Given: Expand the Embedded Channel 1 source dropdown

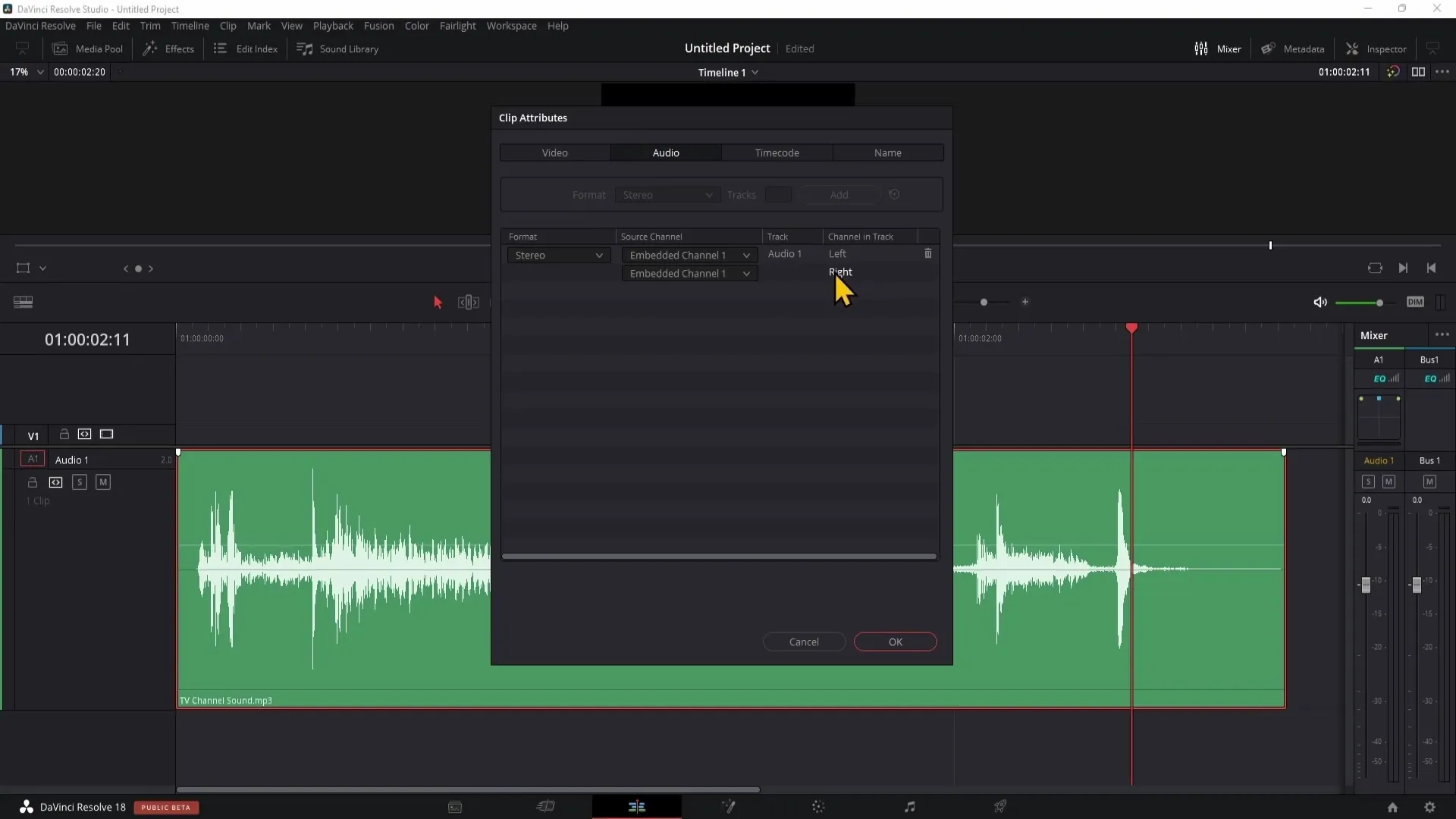Looking at the screenshot, I should pyautogui.click(x=747, y=255).
